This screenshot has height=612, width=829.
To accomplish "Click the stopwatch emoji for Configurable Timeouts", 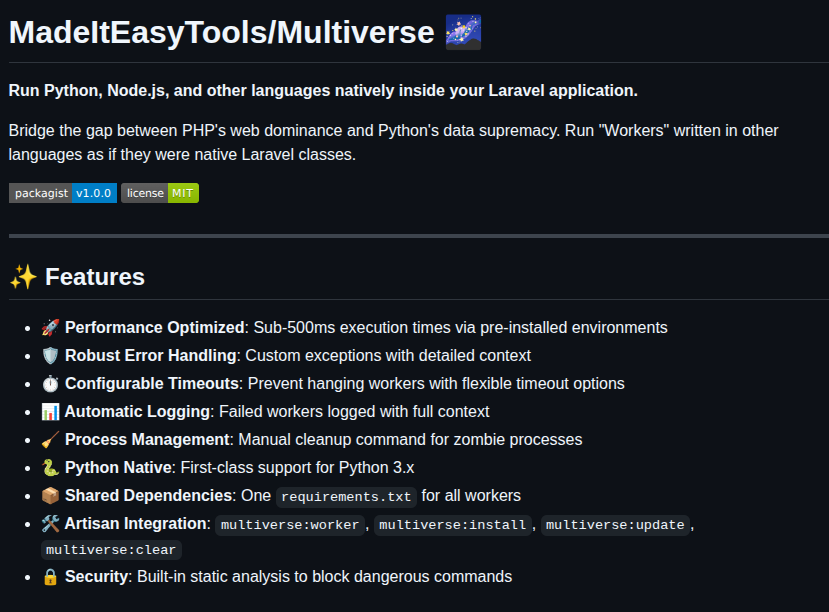I will [50, 384].
